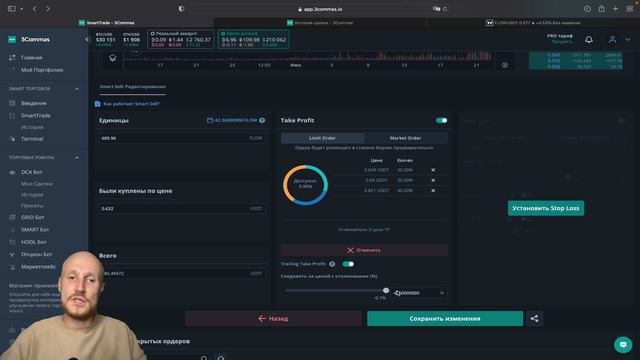The image size is (640, 360).
Task: Click the Главная sidebar icon
Action: [12, 58]
